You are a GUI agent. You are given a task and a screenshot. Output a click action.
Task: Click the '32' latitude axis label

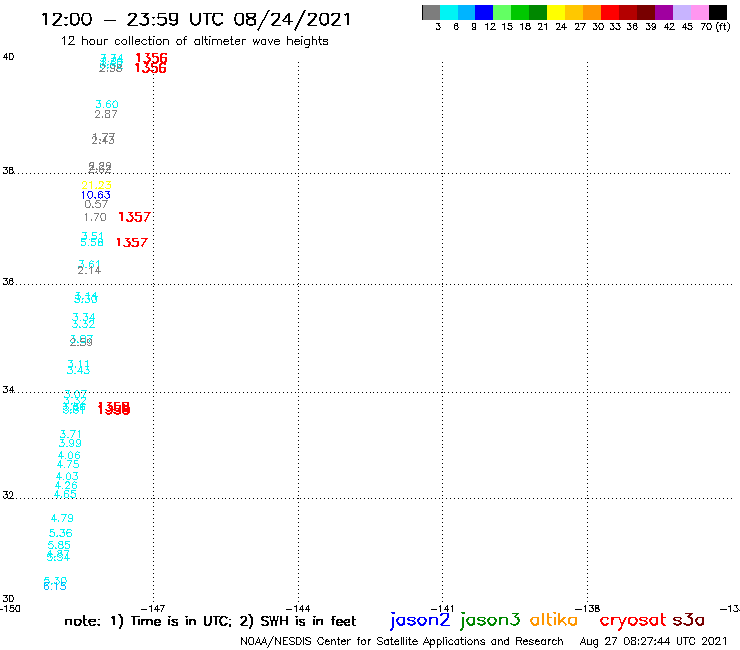[8, 496]
